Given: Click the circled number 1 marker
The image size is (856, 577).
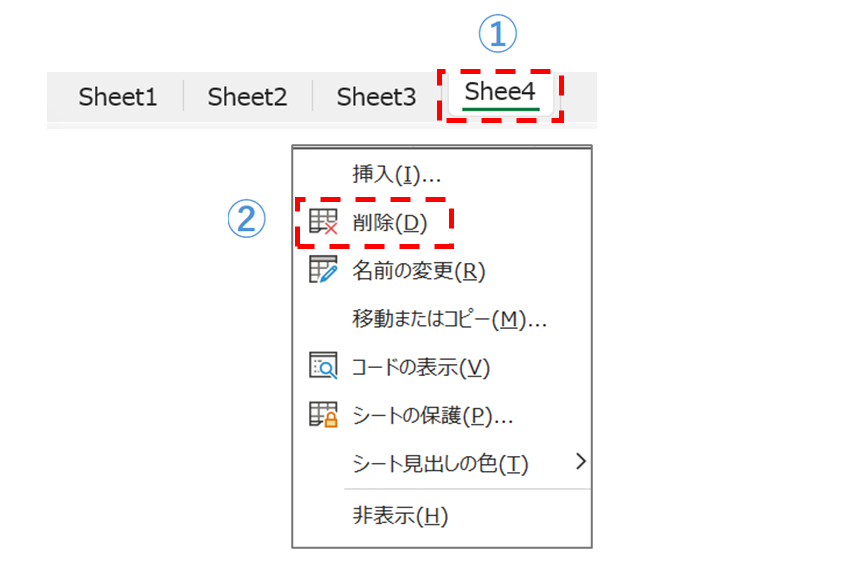Looking at the screenshot, I should point(497,36).
